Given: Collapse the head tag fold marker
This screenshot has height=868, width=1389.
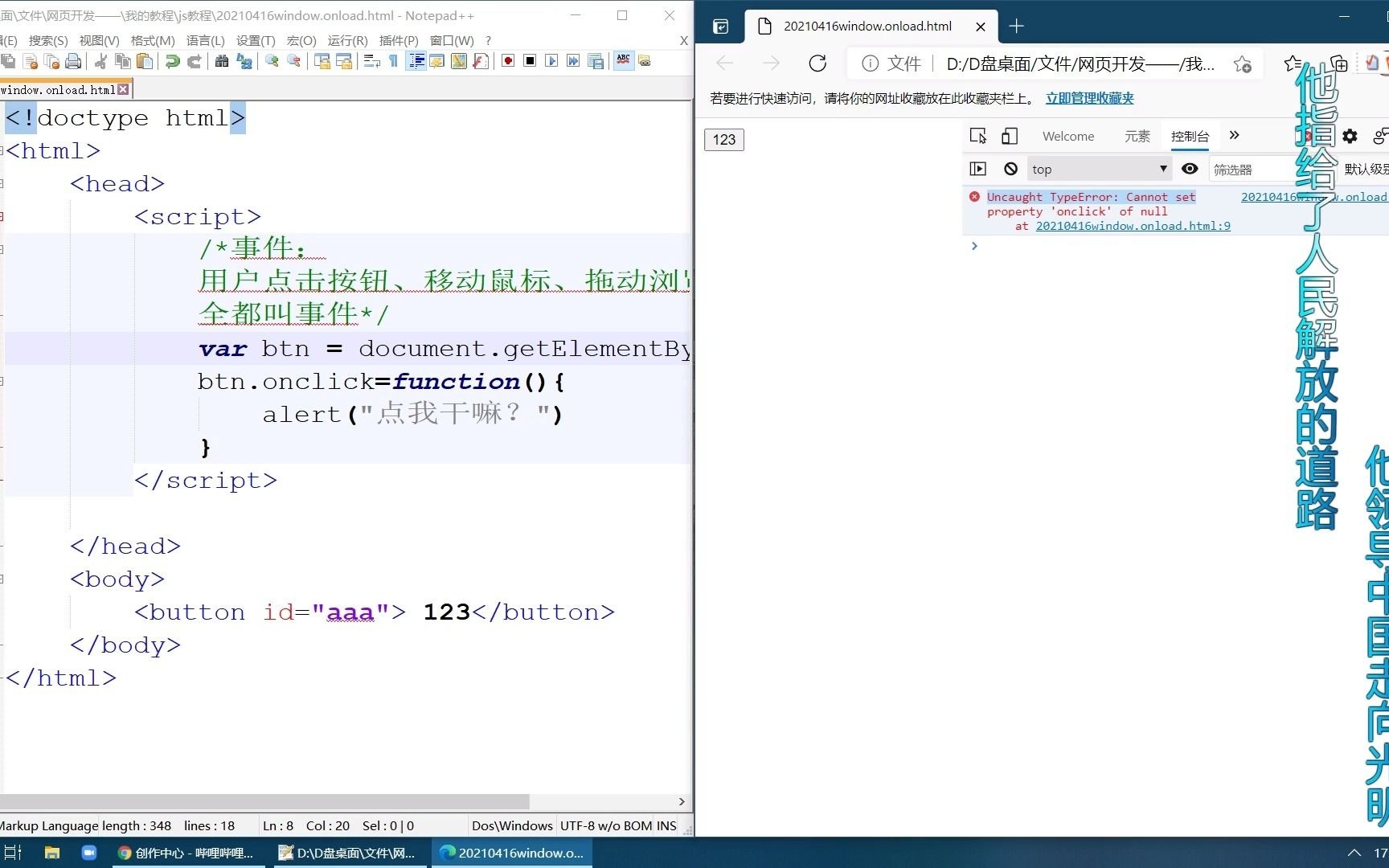Looking at the screenshot, I should pyautogui.click(x=2, y=183).
